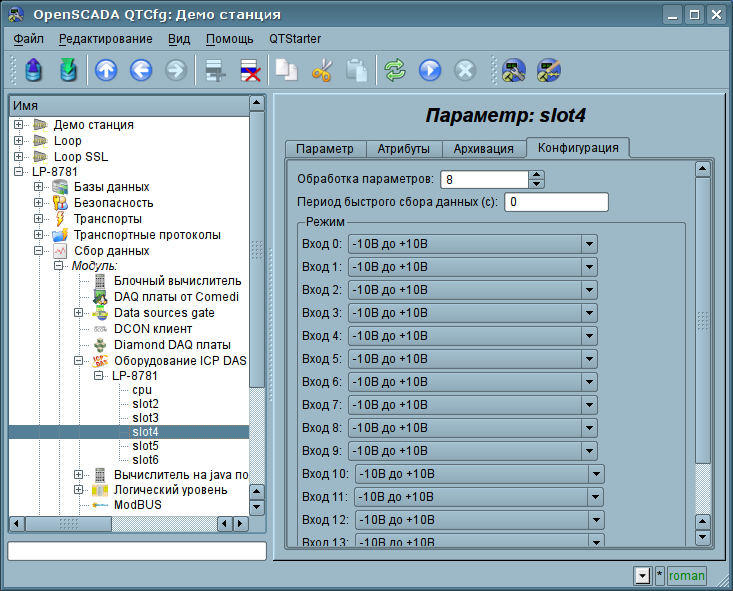Image resolution: width=733 pixels, height=591 pixels.
Task: Expand the Базы данных tree node
Action: tap(39, 187)
